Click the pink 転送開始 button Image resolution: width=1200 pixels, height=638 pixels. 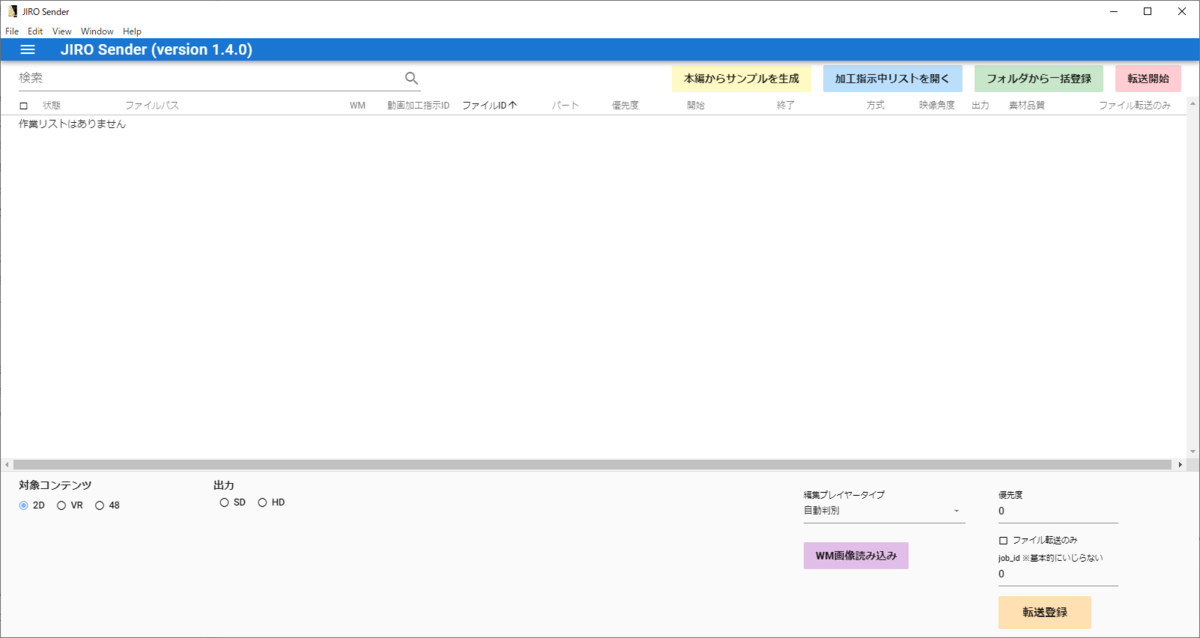[1147, 78]
